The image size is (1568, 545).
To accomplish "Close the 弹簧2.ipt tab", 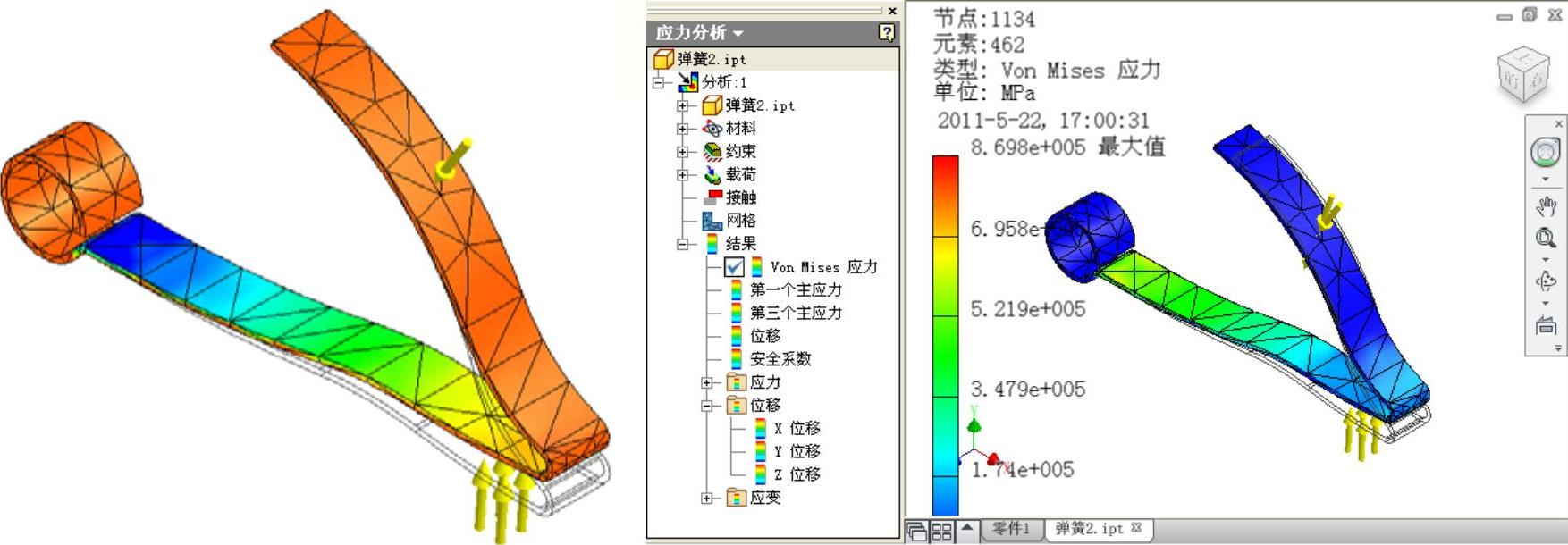I will tap(1136, 527).
